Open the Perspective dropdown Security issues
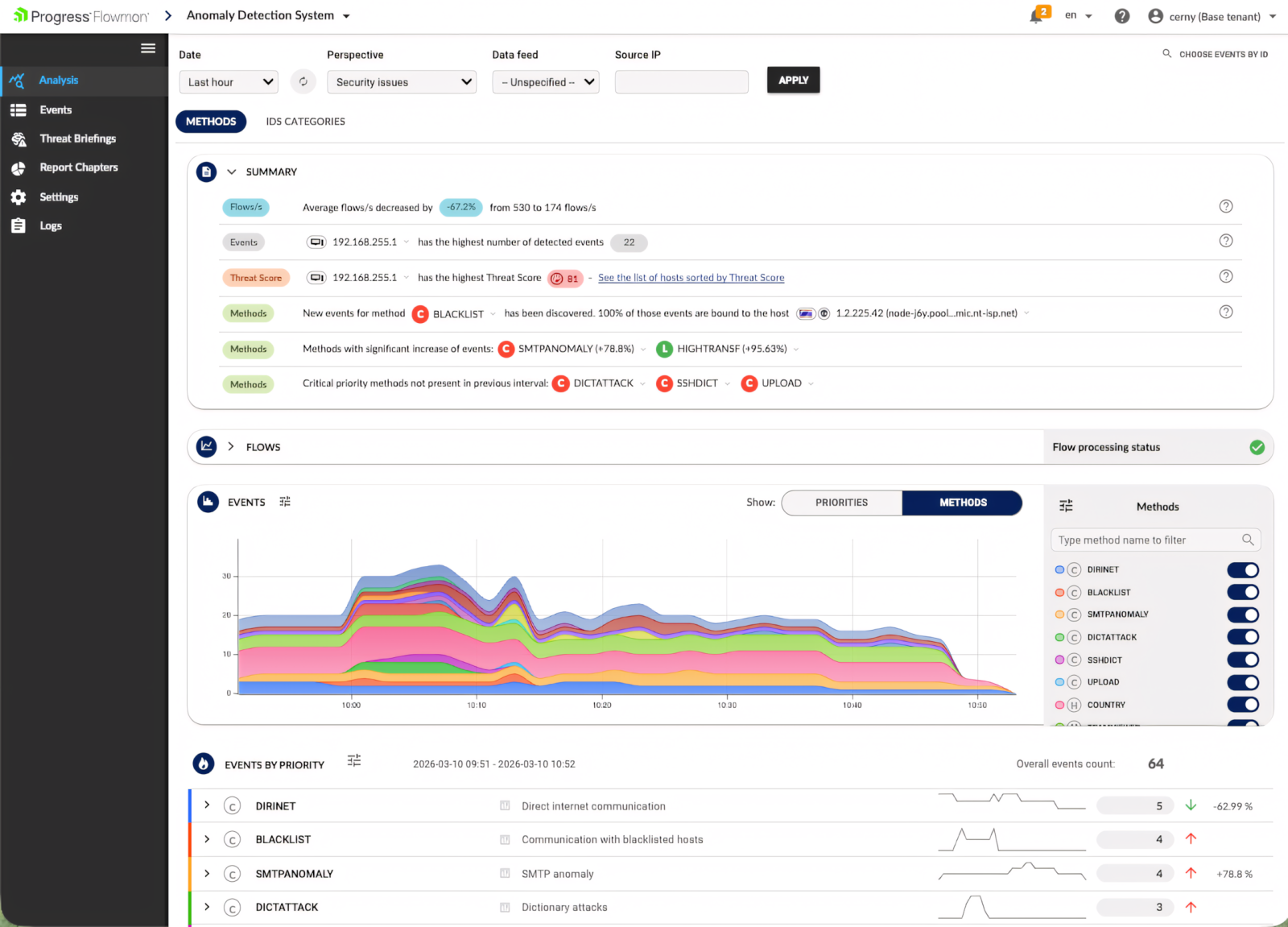Screen dimensions: 1288x927 pos(402,82)
